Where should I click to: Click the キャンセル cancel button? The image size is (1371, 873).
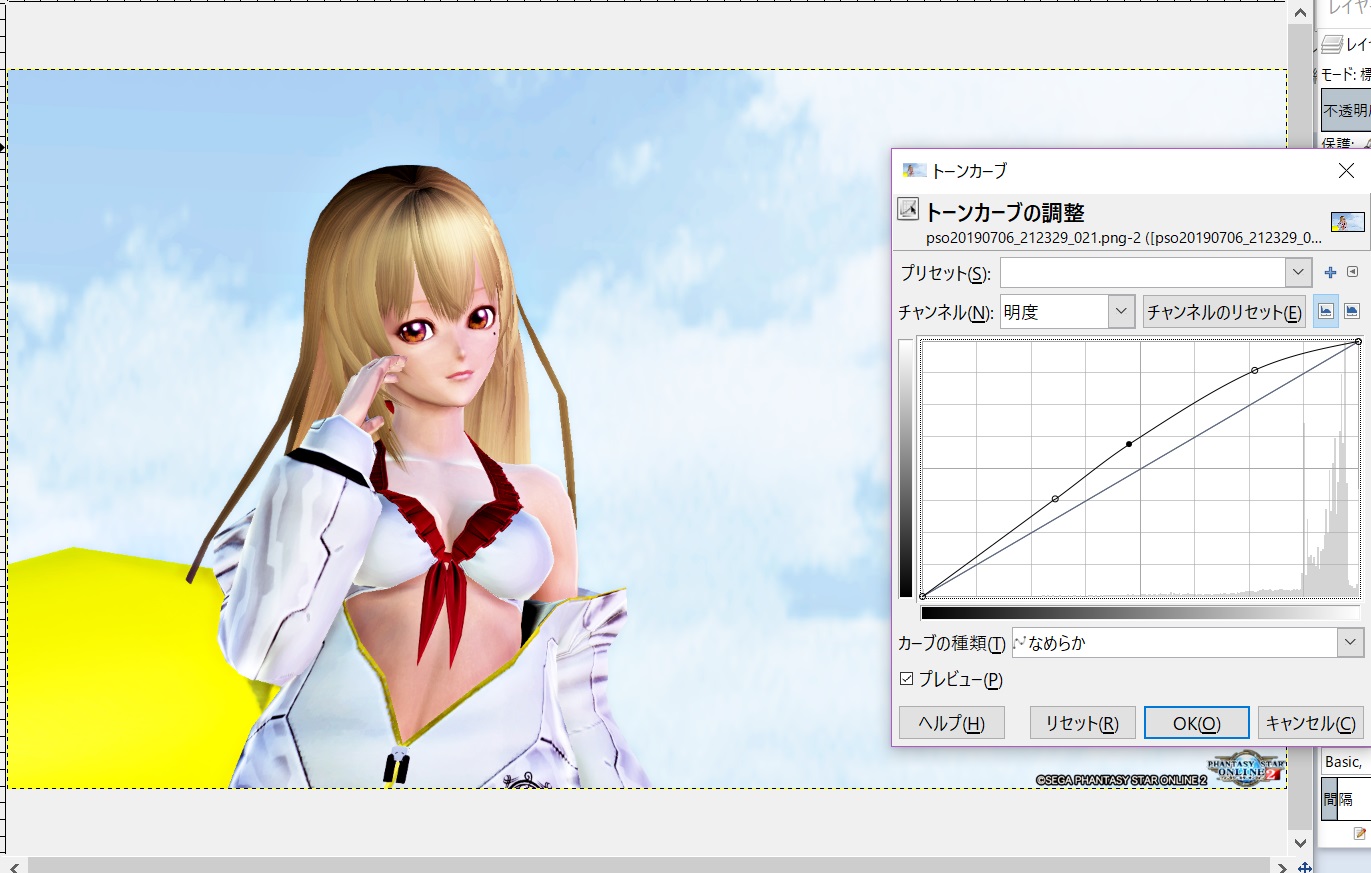click(x=1310, y=723)
